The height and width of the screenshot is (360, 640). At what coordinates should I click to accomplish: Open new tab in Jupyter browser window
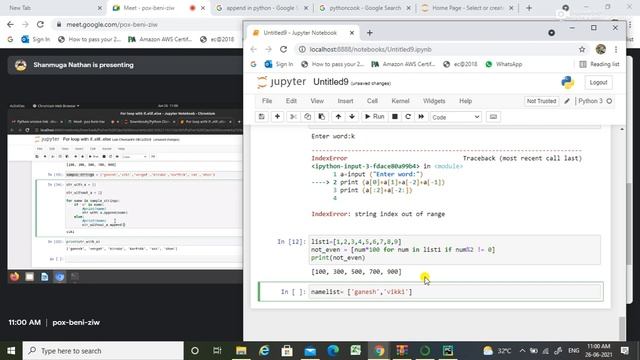pos(369,33)
